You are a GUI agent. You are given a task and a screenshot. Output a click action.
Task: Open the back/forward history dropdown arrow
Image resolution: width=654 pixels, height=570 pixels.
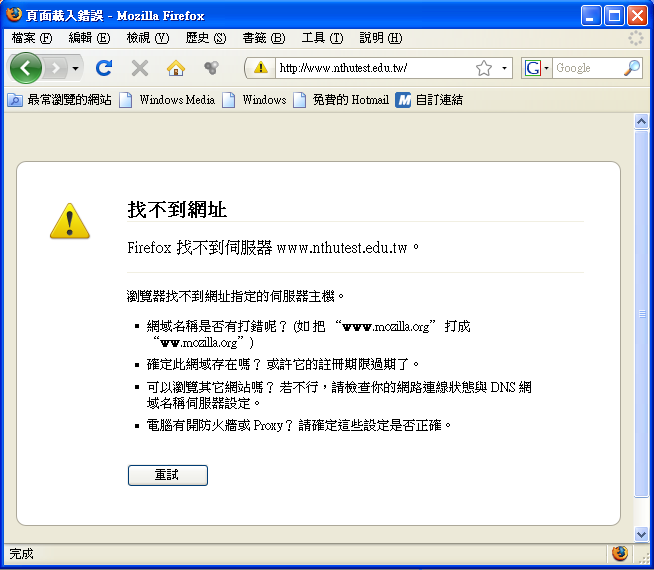pyautogui.click(x=76, y=68)
